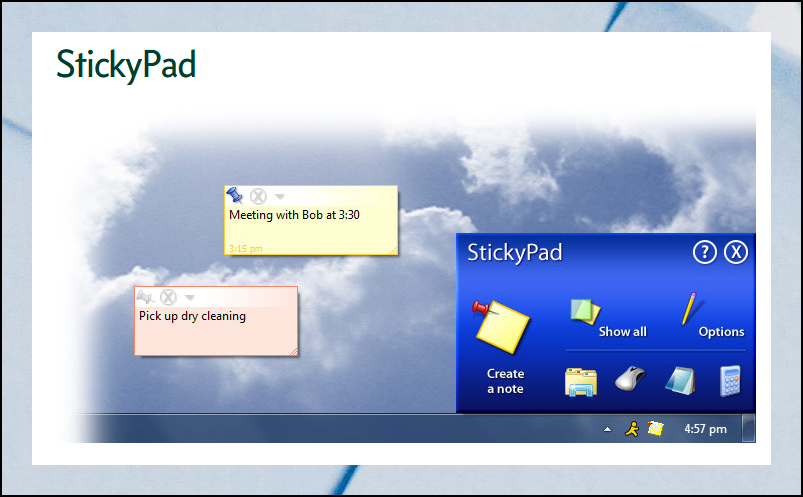This screenshot has height=497, width=803.
Task: Click the pinned yellow note Create icon
Action: tap(500, 326)
